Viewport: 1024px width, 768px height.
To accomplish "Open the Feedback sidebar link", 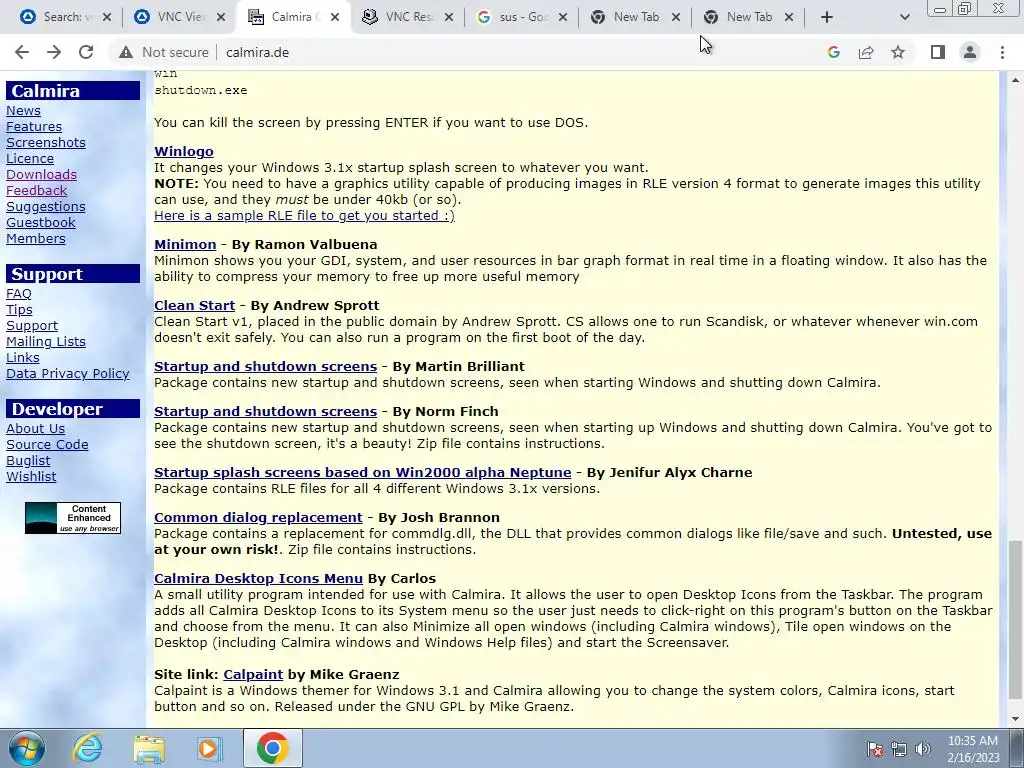I will (37, 191).
